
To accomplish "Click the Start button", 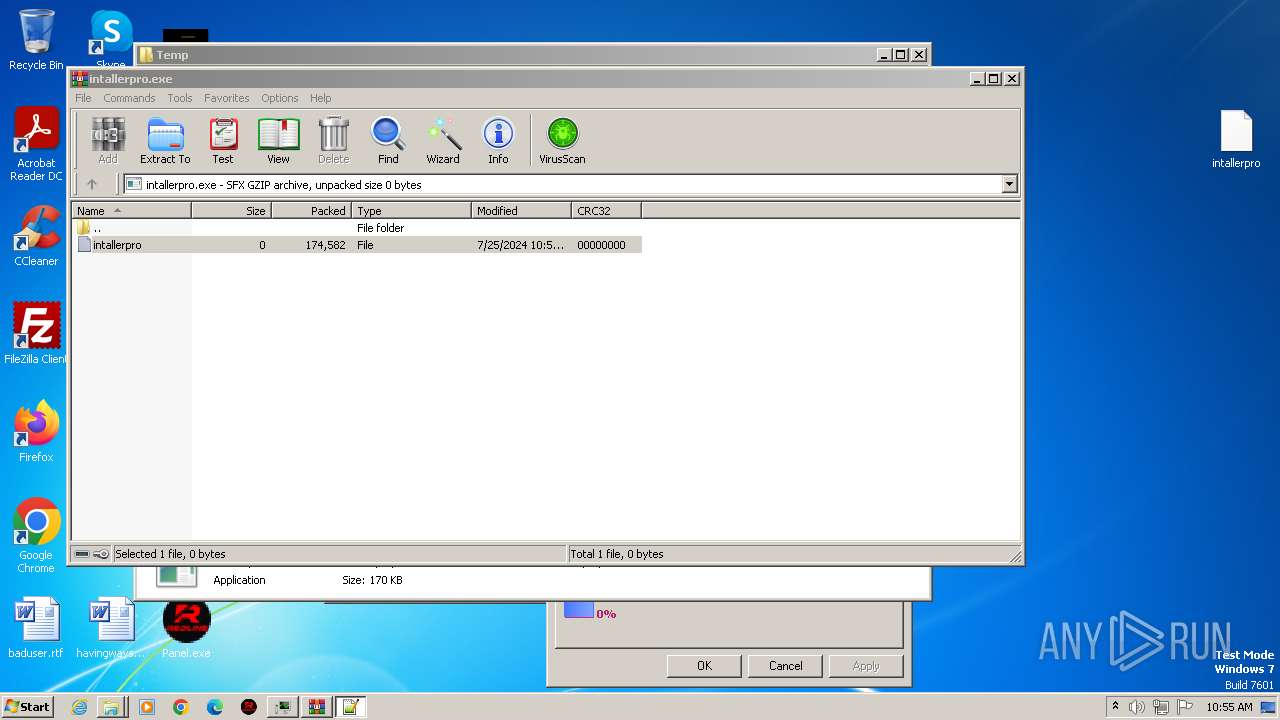I will pyautogui.click(x=28, y=707).
